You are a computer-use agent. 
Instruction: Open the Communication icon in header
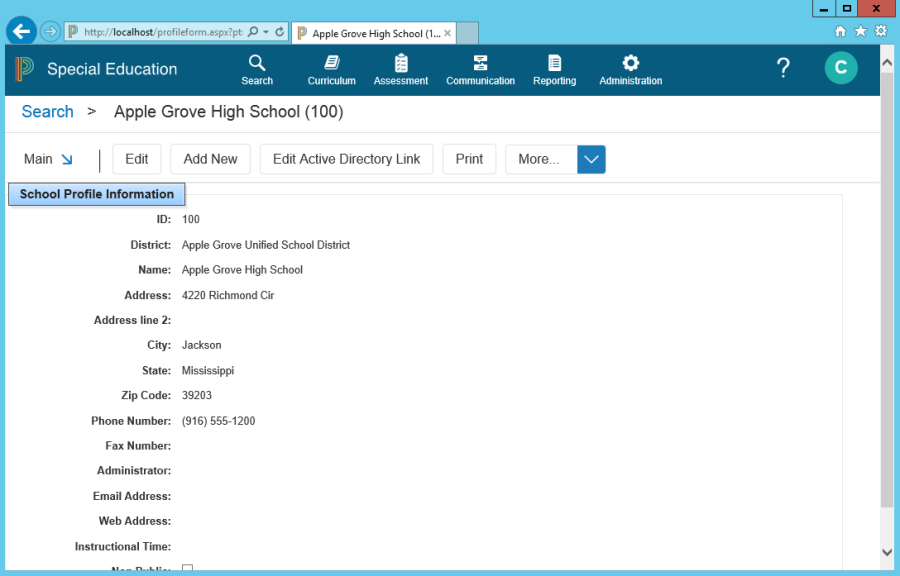pyautogui.click(x=480, y=64)
